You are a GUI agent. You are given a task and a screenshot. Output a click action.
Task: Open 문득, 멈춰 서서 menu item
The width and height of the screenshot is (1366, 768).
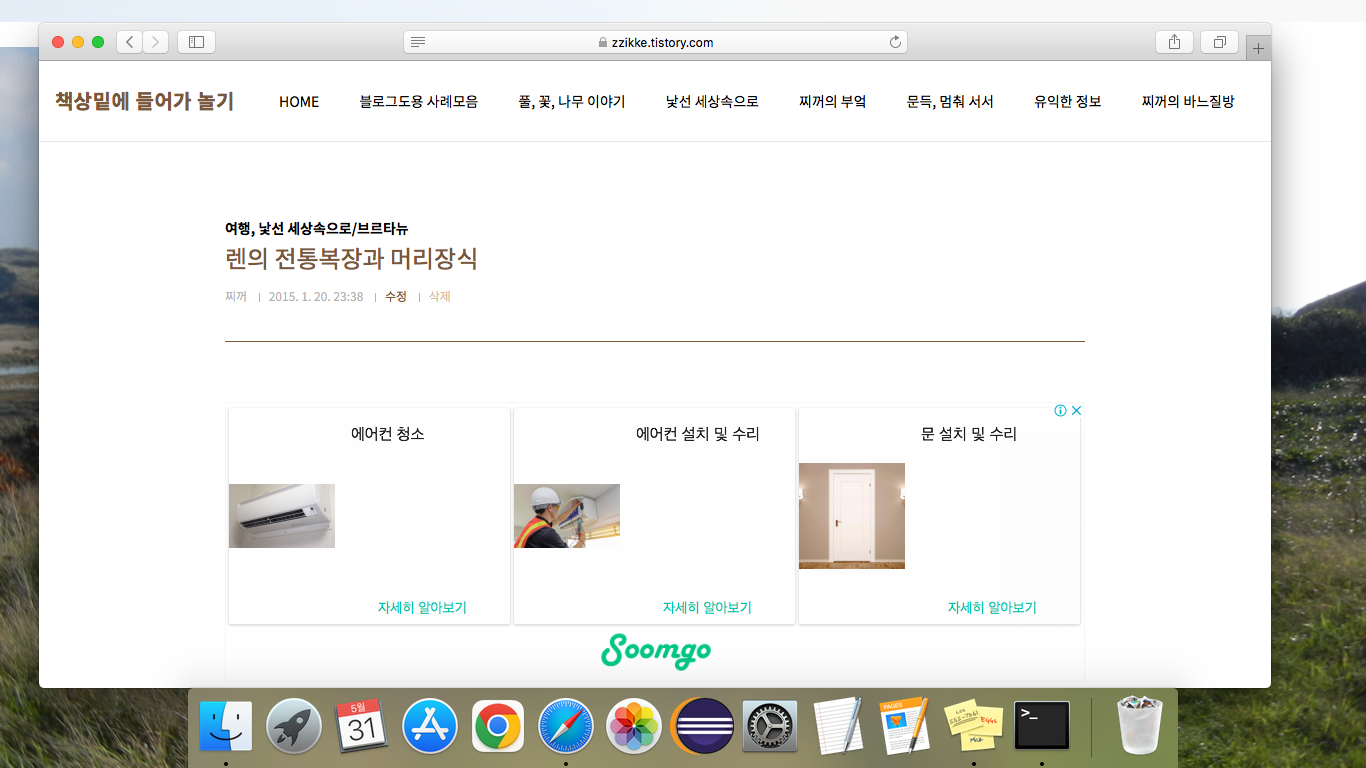point(950,101)
